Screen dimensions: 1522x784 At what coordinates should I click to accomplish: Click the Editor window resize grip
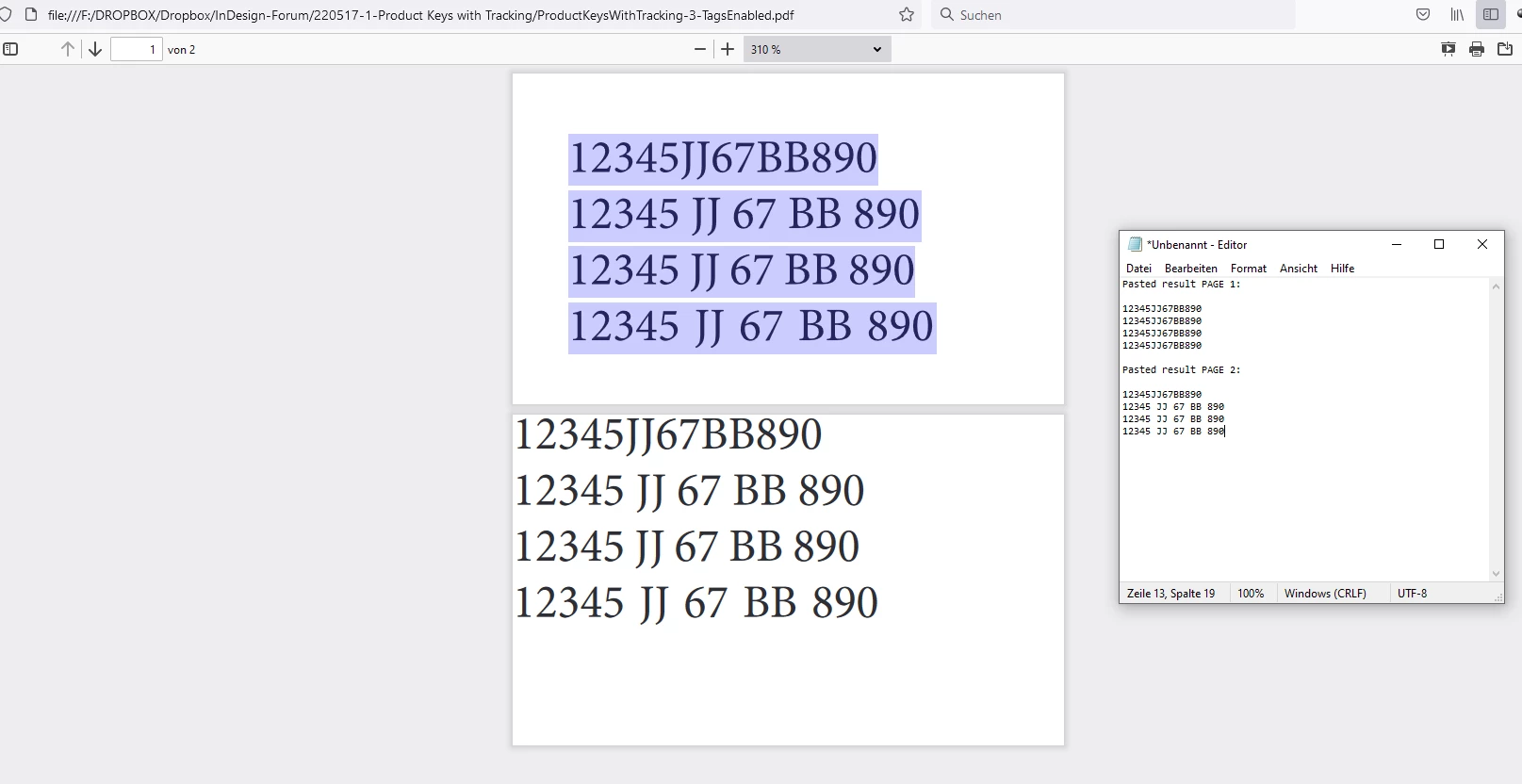[1498, 597]
